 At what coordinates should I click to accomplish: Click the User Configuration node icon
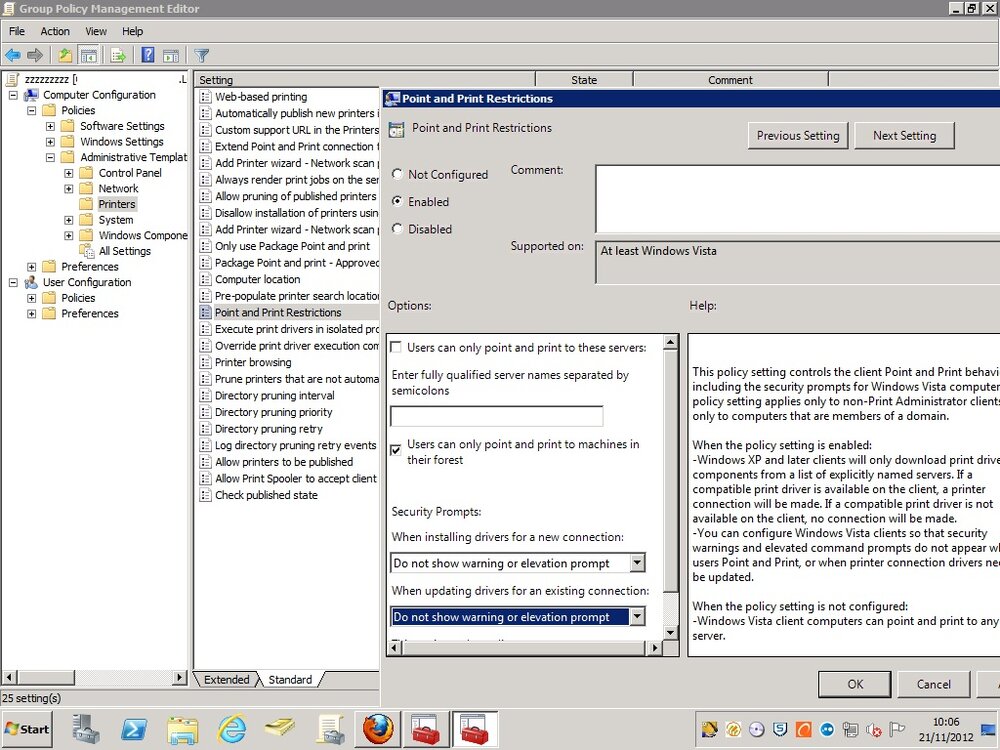coord(31,283)
